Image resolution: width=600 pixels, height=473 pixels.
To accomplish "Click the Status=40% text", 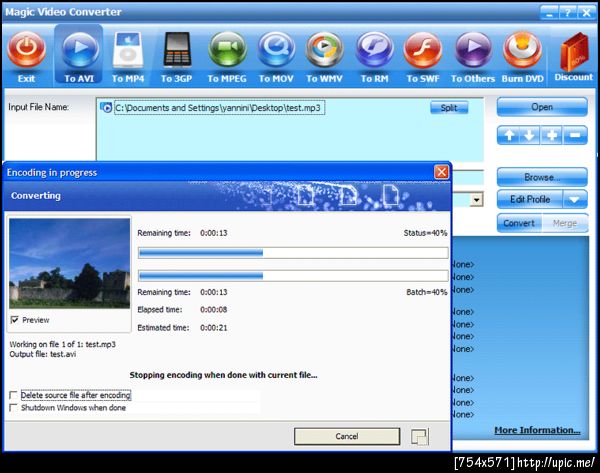I will (425, 233).
